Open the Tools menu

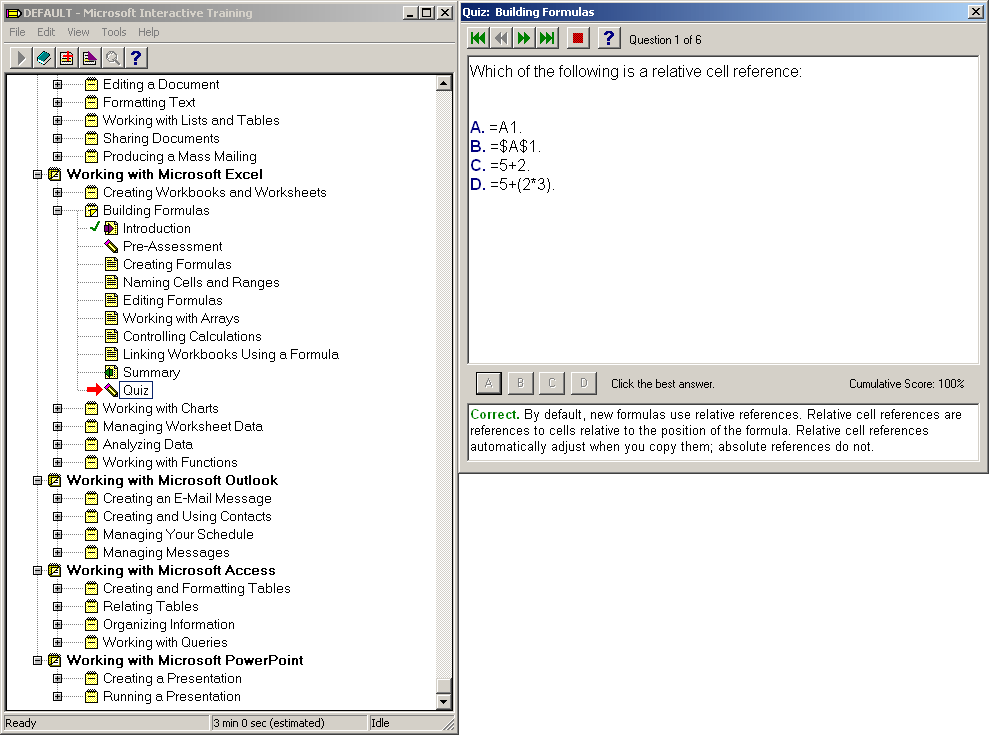tap(114, 32)
